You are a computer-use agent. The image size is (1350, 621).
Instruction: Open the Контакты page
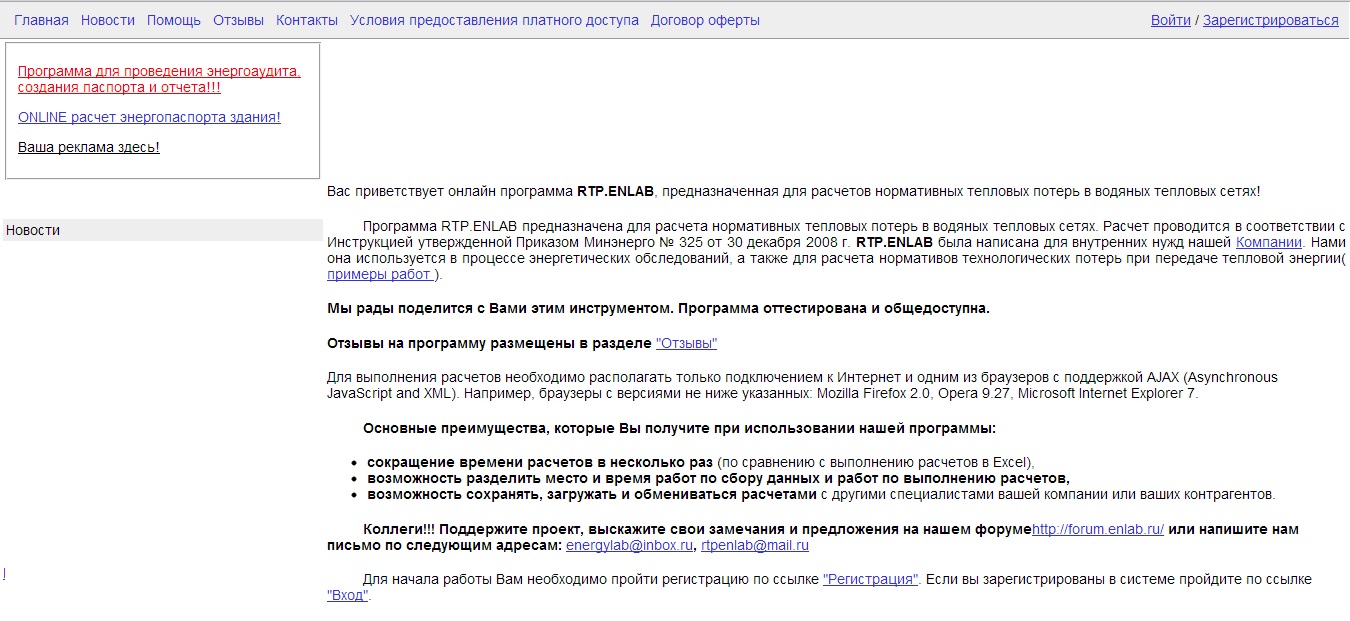[x=307, y=20]
